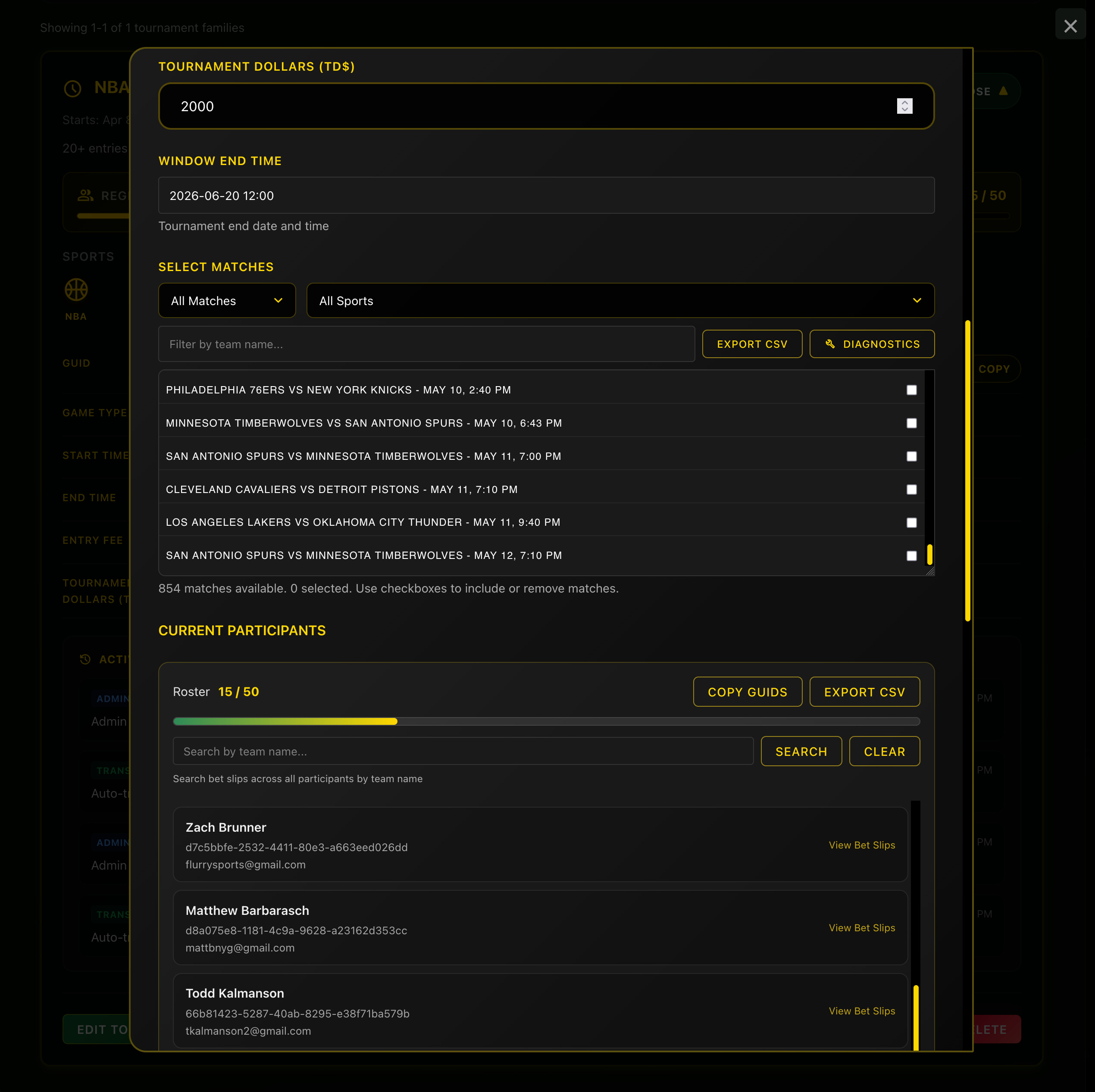Open the All Sports dropdown
Viewport: 1095px width, 1092px height.
tap(621, 301)
